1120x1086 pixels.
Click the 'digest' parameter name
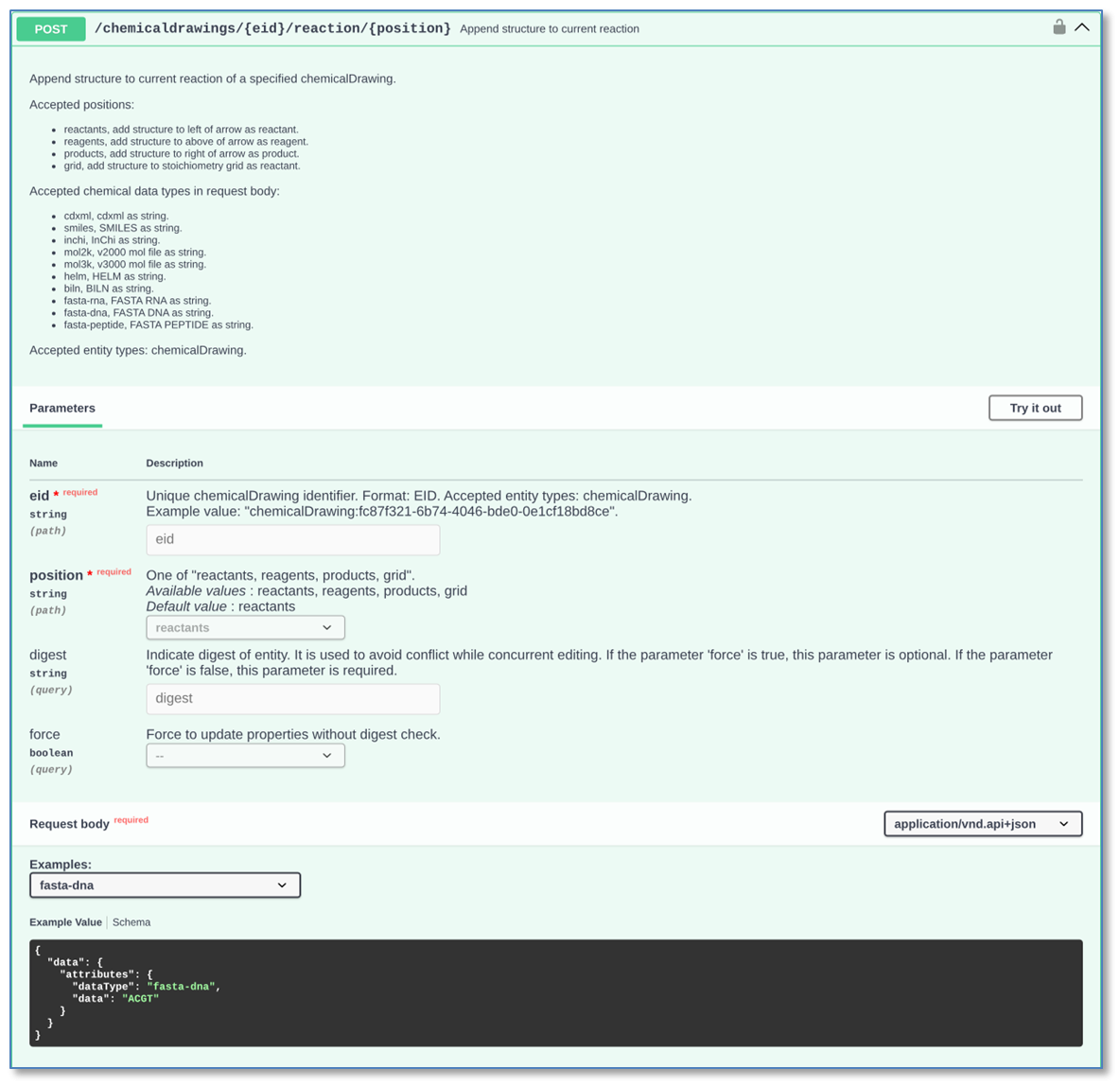click(x=48, y=656)
